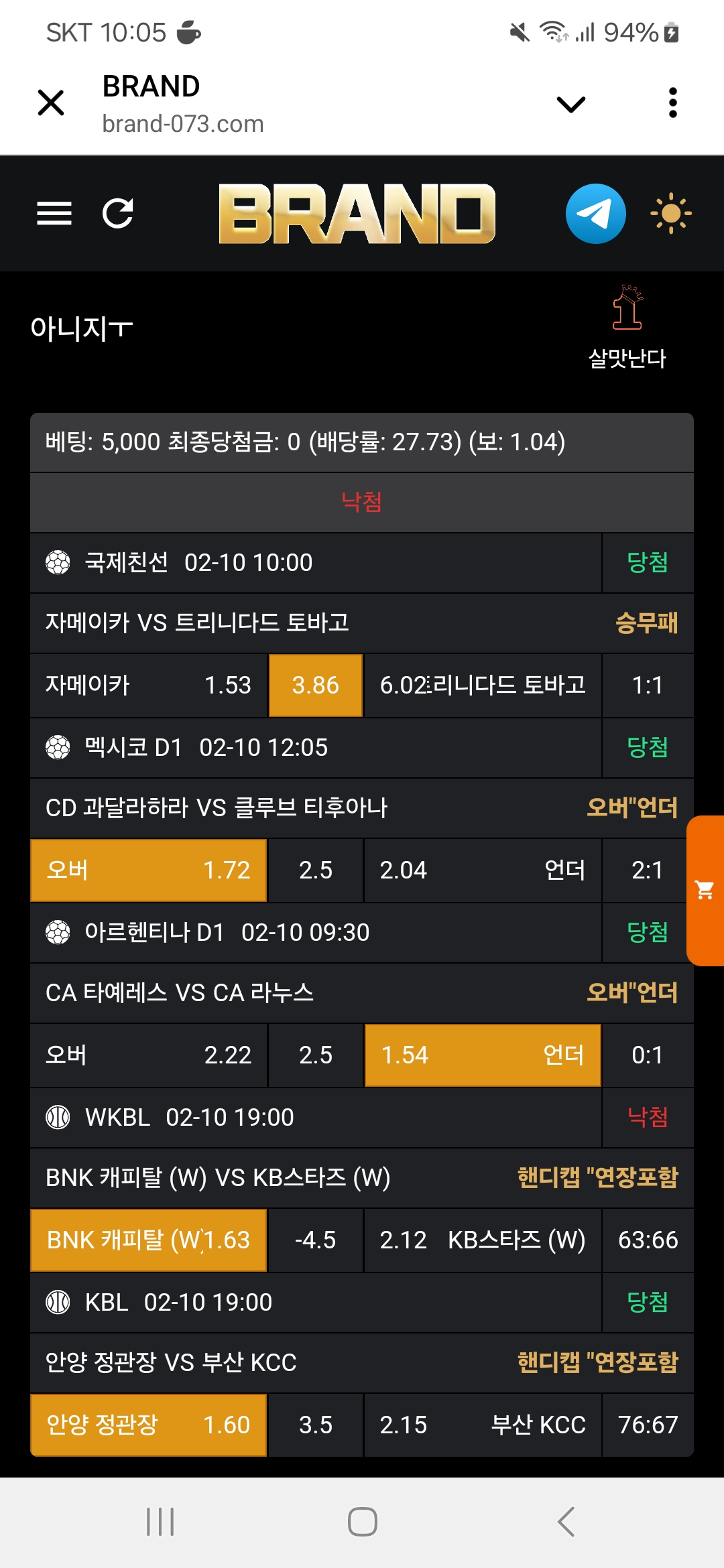
Task: Tap 안양 정관장 1.60 odds cell
Action: (148, 1425)
